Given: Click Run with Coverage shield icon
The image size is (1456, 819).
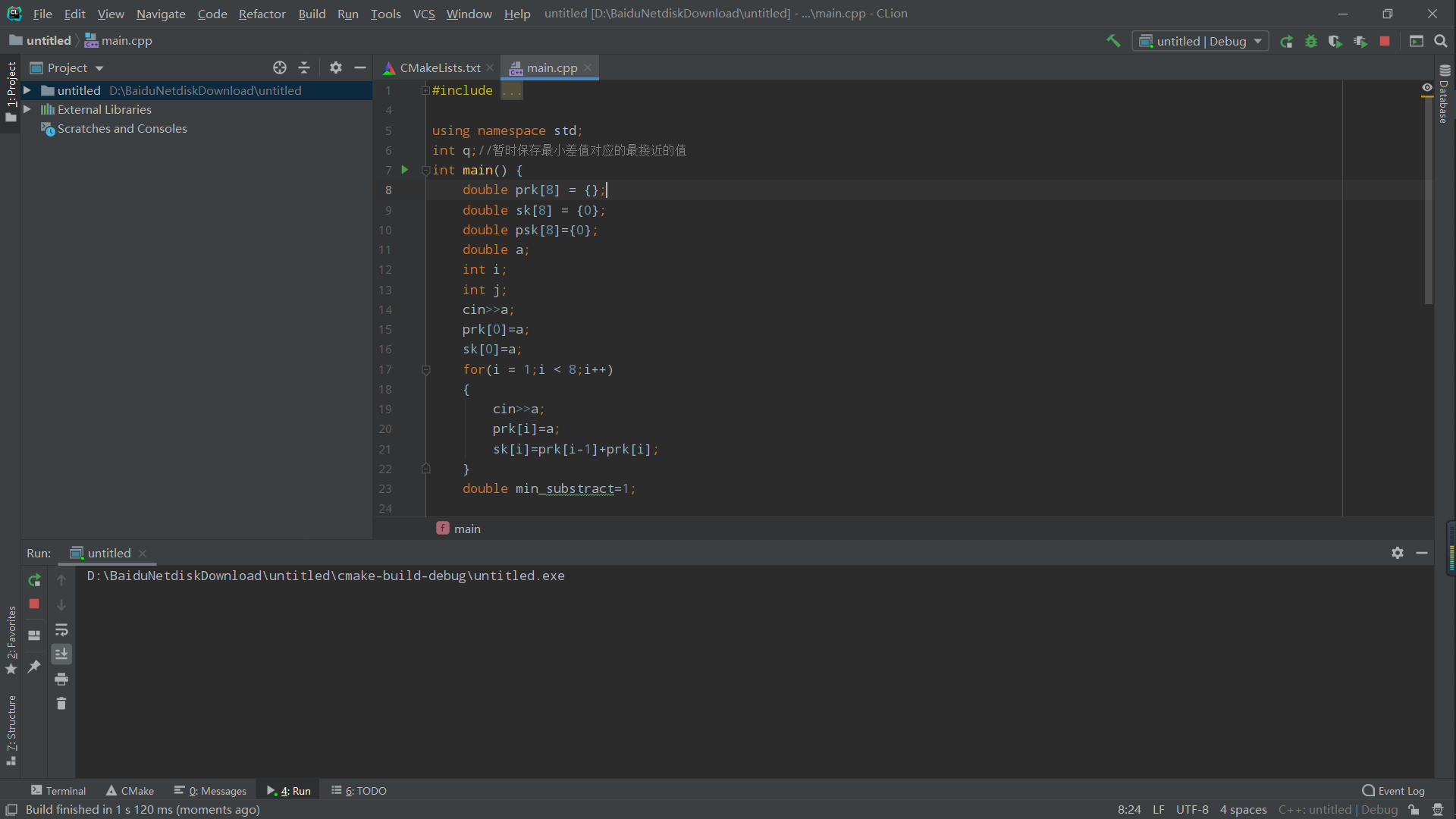Looking at the screenshot, I should 1335,42.
